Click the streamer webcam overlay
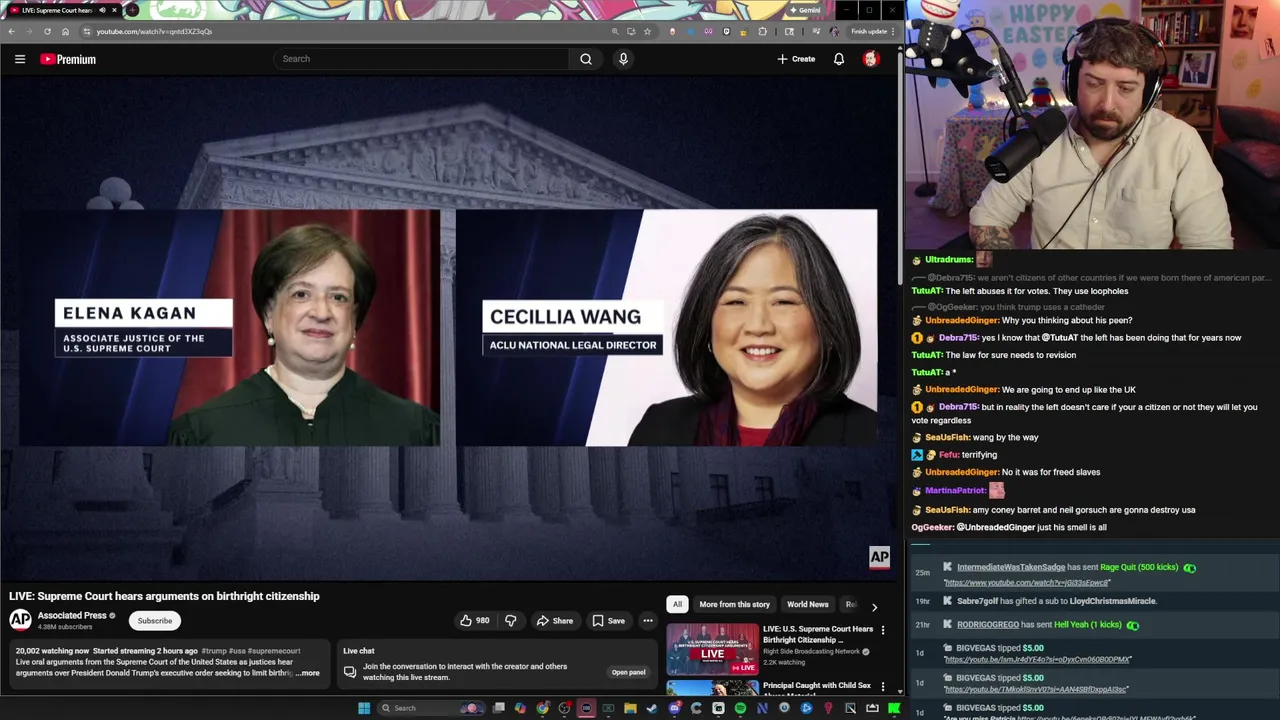 tap(1092, 124)
